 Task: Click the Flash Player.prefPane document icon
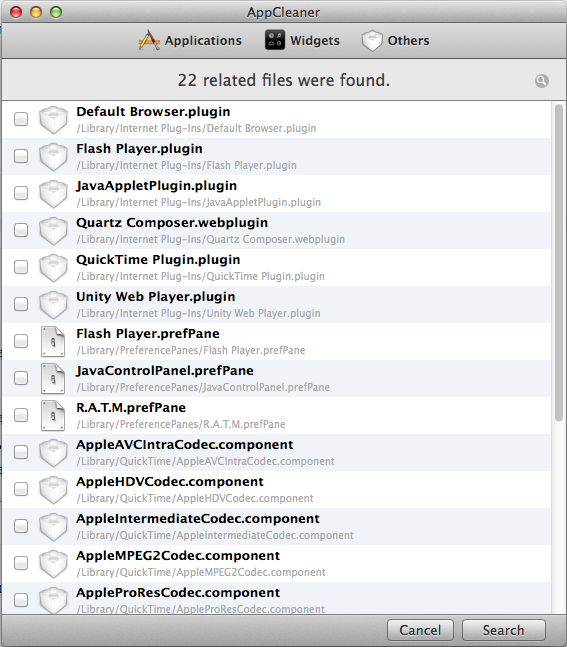pos(53,342)
